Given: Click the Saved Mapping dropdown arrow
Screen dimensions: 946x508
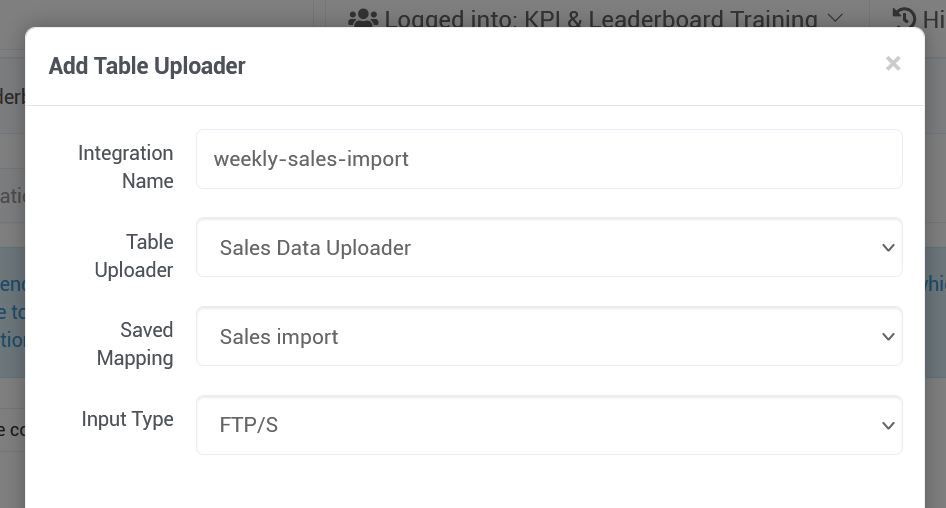Looking at the screenshot, I should (x=887, y=337).
